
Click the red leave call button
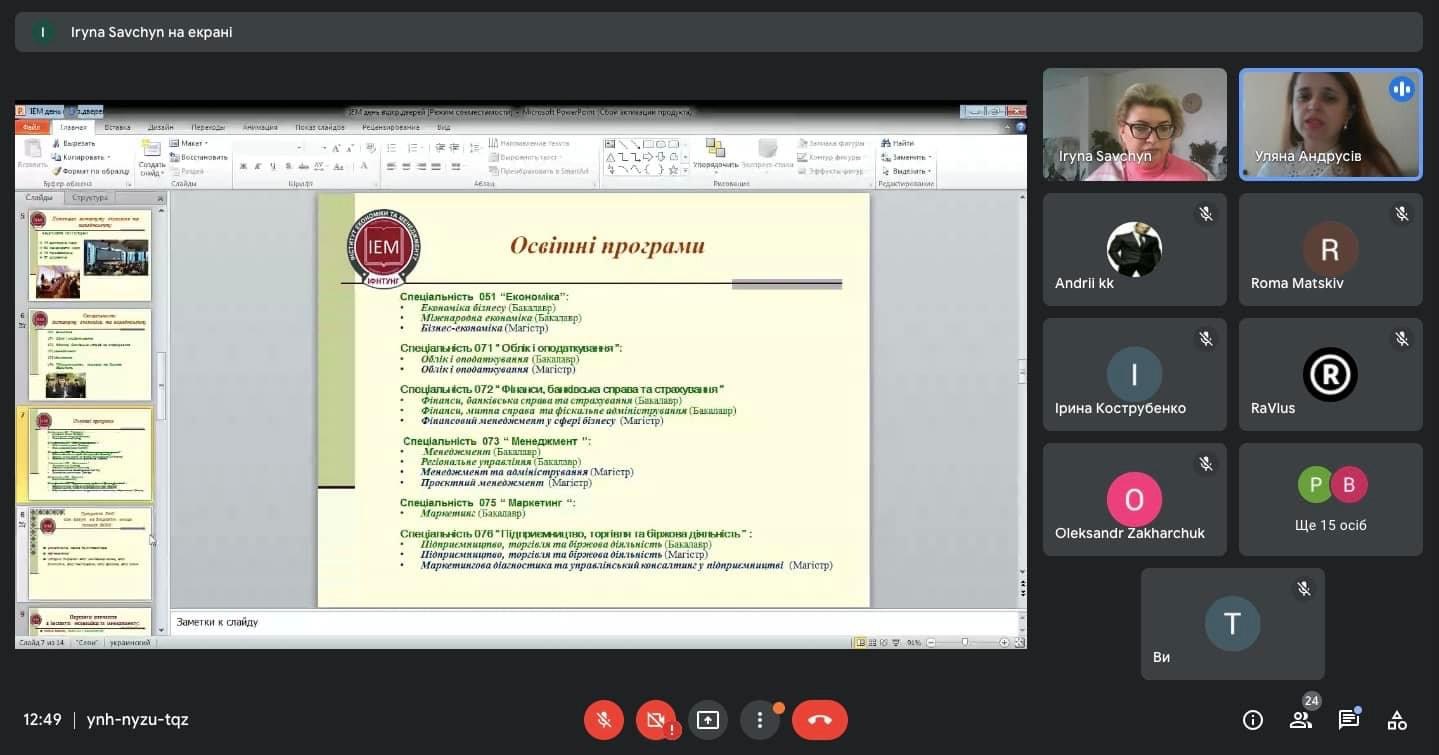819,720
